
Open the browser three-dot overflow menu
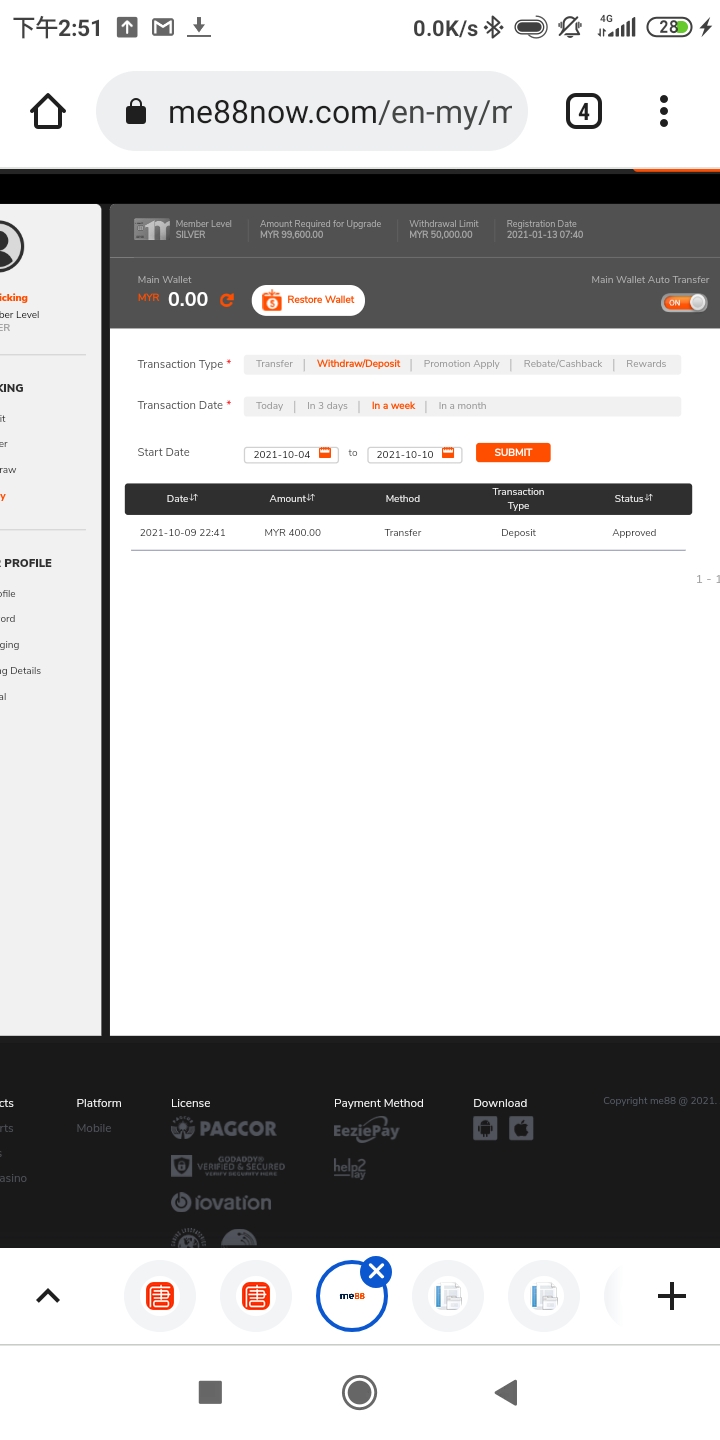[x=663, y=111]
